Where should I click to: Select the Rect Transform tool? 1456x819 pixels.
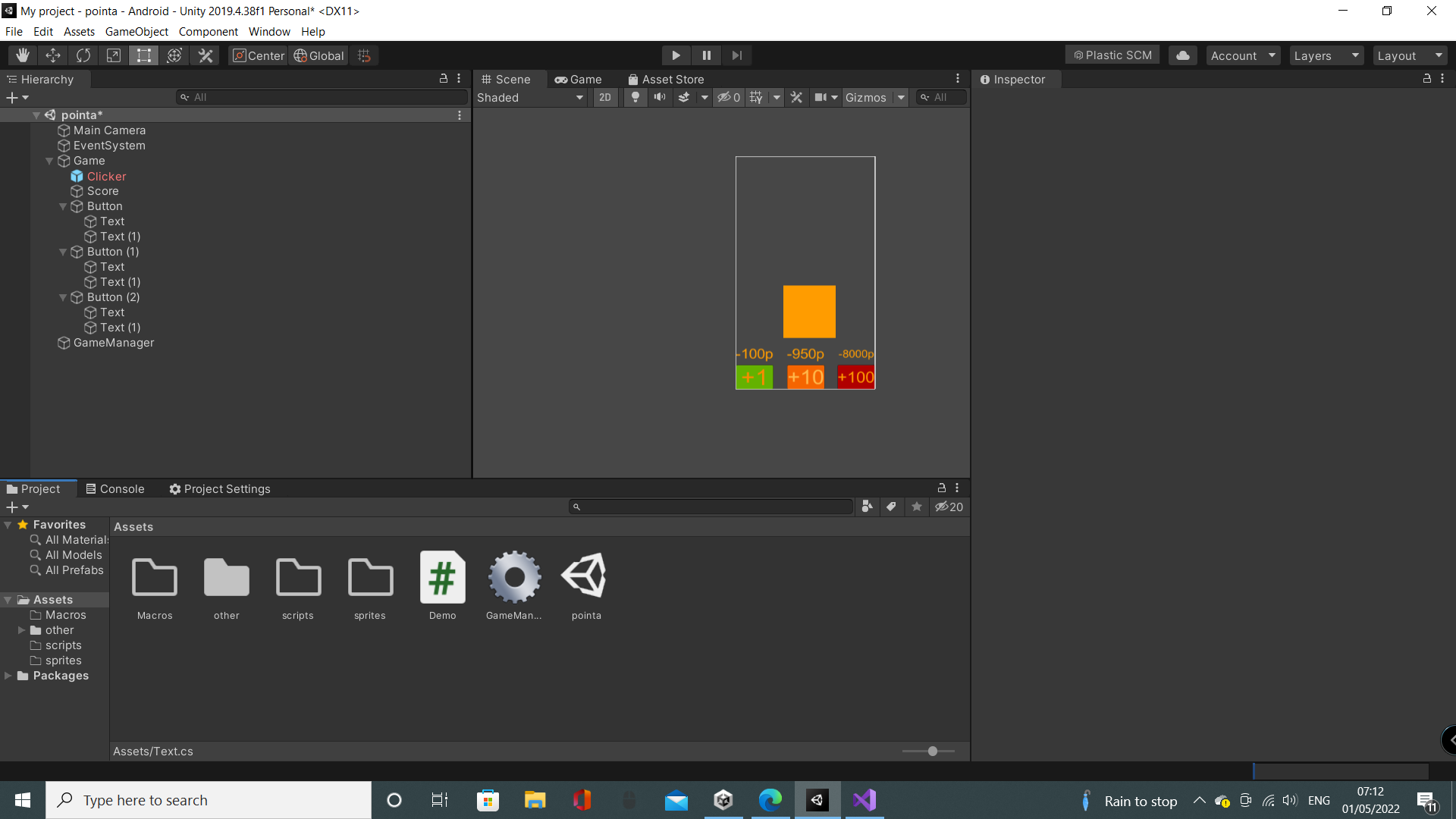coord(143,55)
